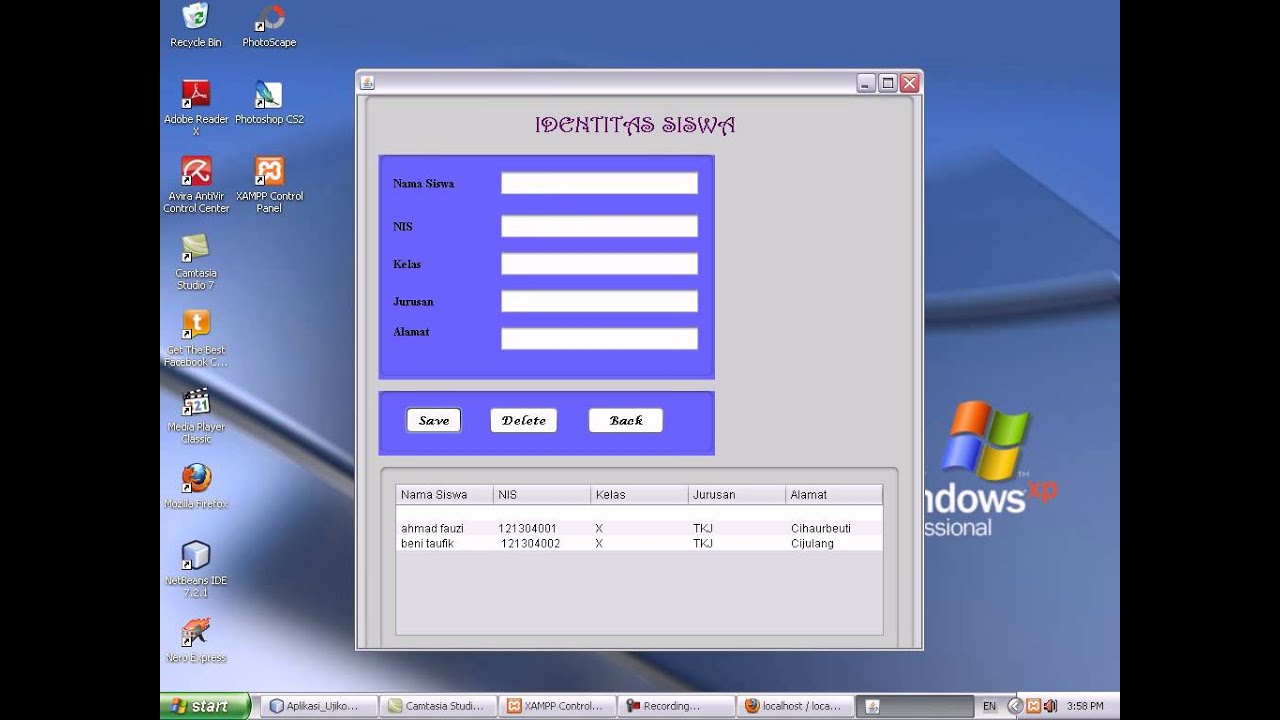Screen dimensions: 1280x720
Task: Click the Cihaurbeuti address cell
Action: pos(834,528)
